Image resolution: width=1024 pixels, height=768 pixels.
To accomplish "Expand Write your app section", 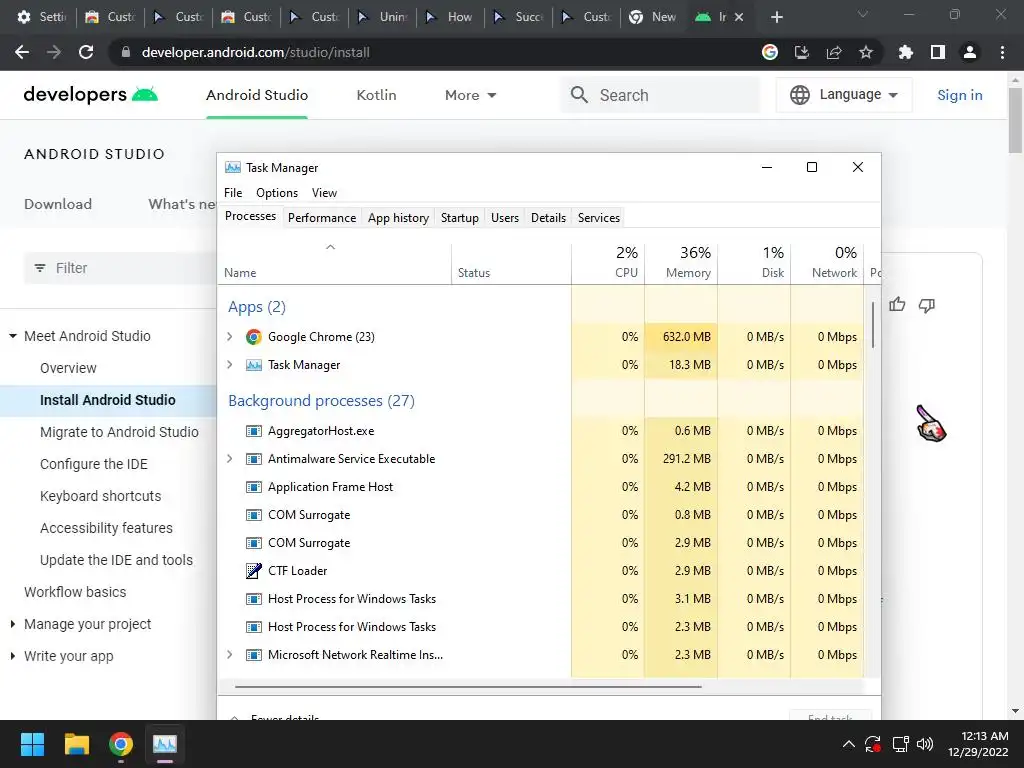I will click(x=12, y=656).
